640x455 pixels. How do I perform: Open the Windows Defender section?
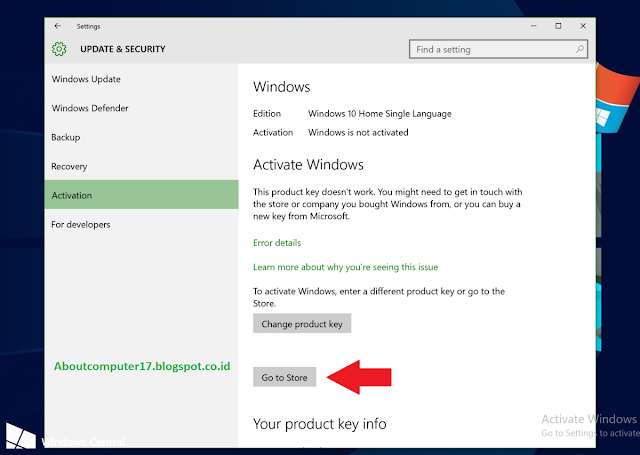pos(141,108)
